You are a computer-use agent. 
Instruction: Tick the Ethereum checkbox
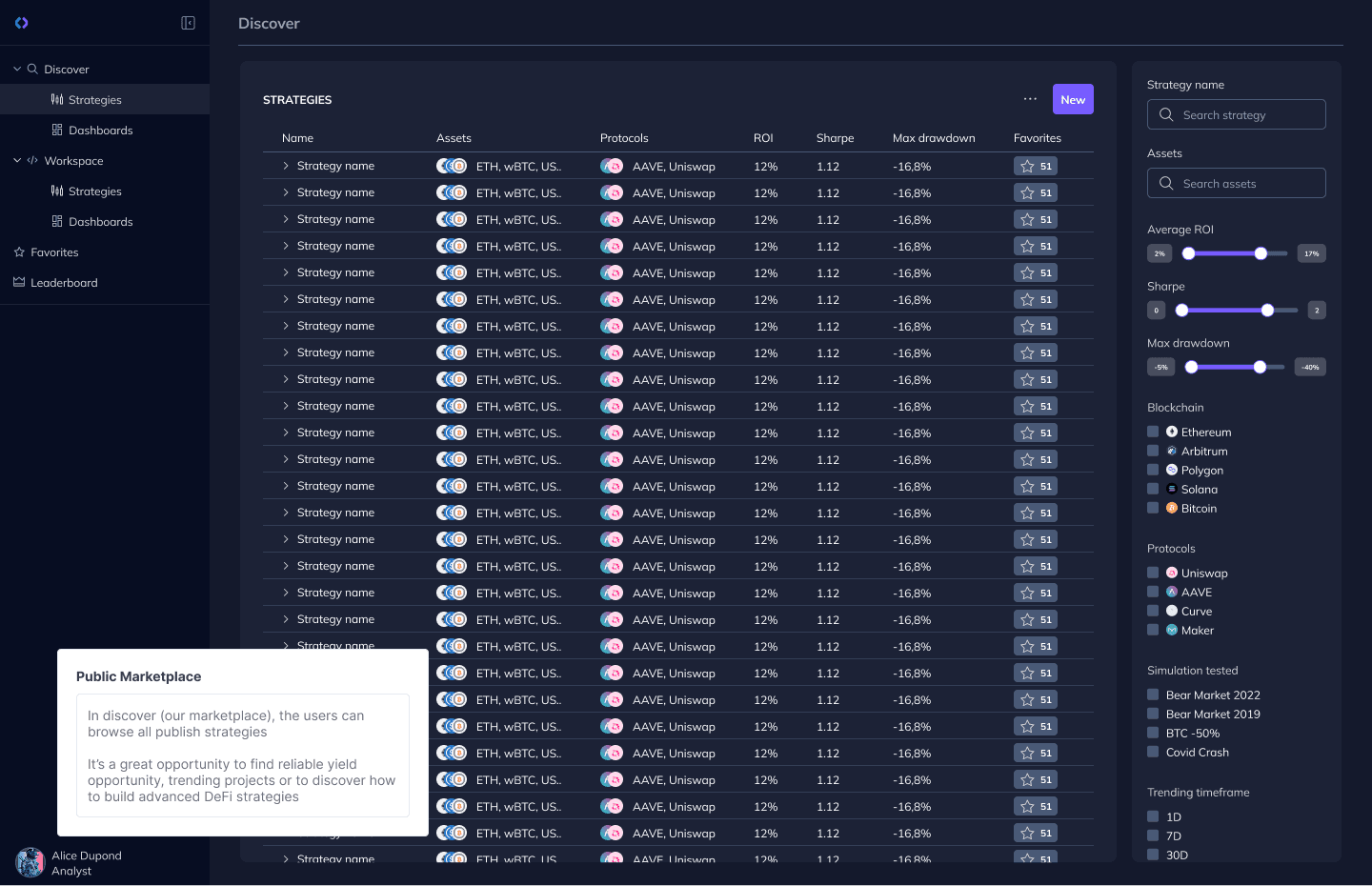(x=1153, y=432)
